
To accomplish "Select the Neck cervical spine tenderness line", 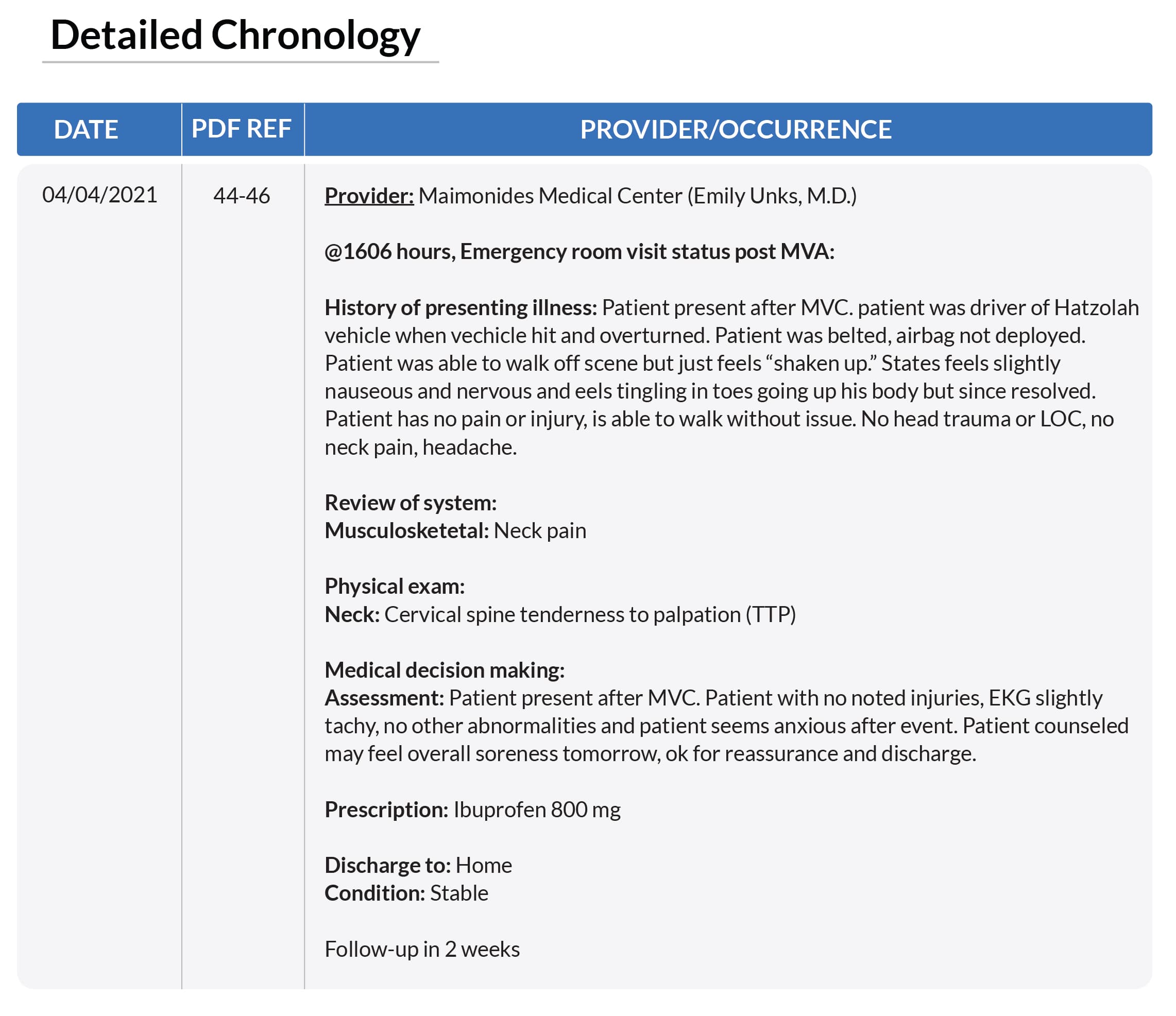I will pos(561,615).
